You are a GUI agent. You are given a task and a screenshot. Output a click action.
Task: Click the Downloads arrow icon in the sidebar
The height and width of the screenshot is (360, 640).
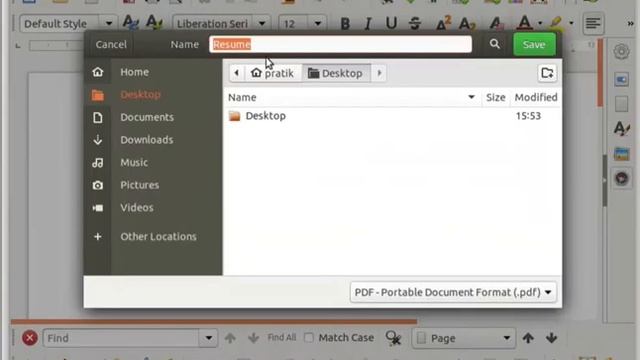(98, 140)
